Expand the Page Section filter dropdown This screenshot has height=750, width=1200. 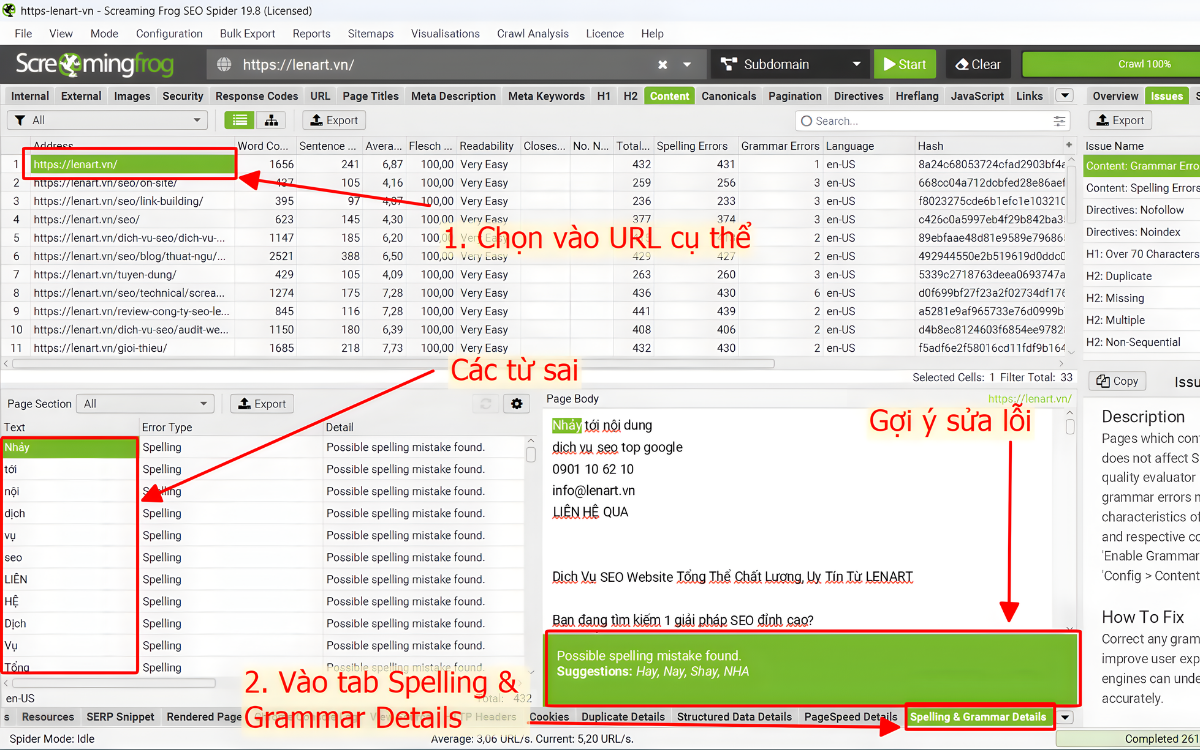(146, 404)
